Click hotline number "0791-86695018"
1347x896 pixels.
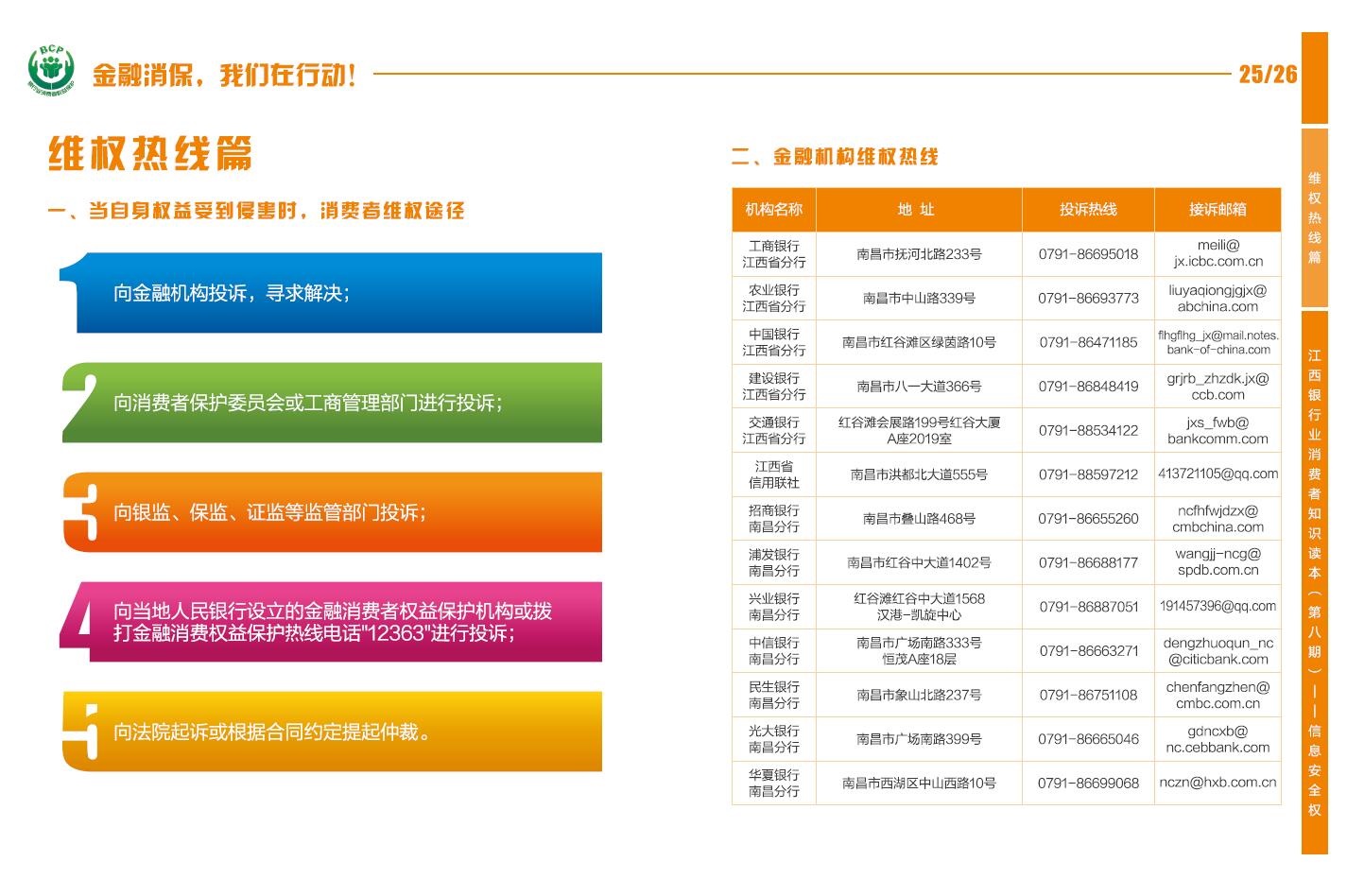pos(1088,254)
